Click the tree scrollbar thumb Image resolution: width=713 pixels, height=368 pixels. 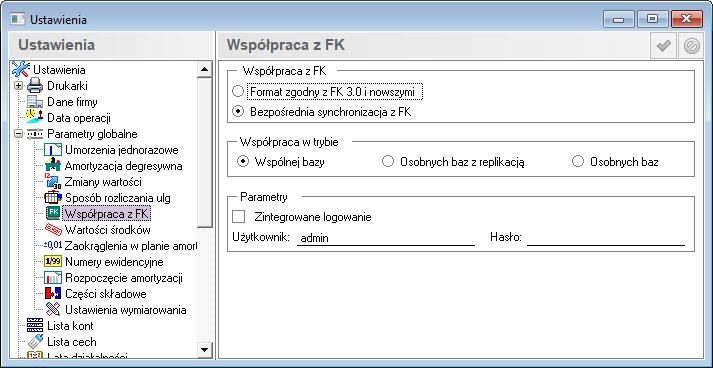[204, 152]
